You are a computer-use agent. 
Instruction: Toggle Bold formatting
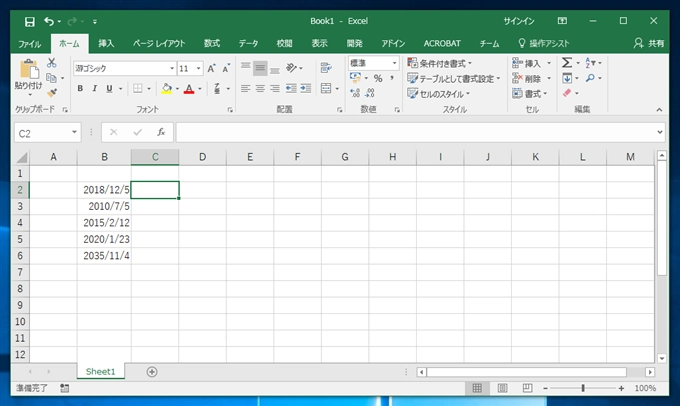coord(80,88)
